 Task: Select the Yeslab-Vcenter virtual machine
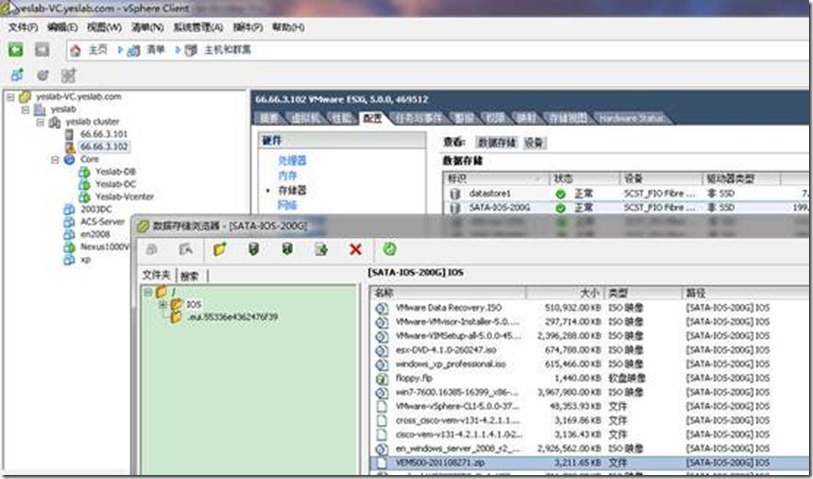(124, 196)
